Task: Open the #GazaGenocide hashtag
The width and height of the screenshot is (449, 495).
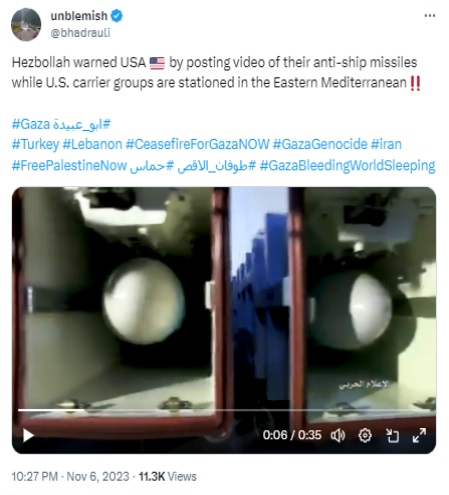Action: [x=320, y=145]
